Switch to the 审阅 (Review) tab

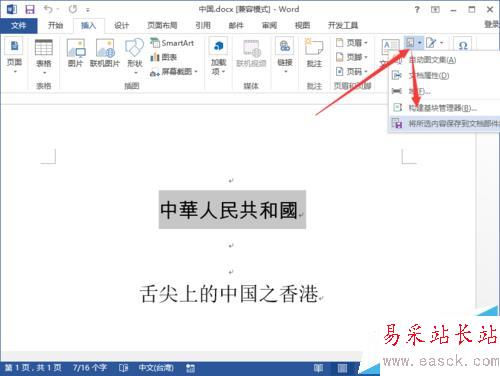click(269, 25)
